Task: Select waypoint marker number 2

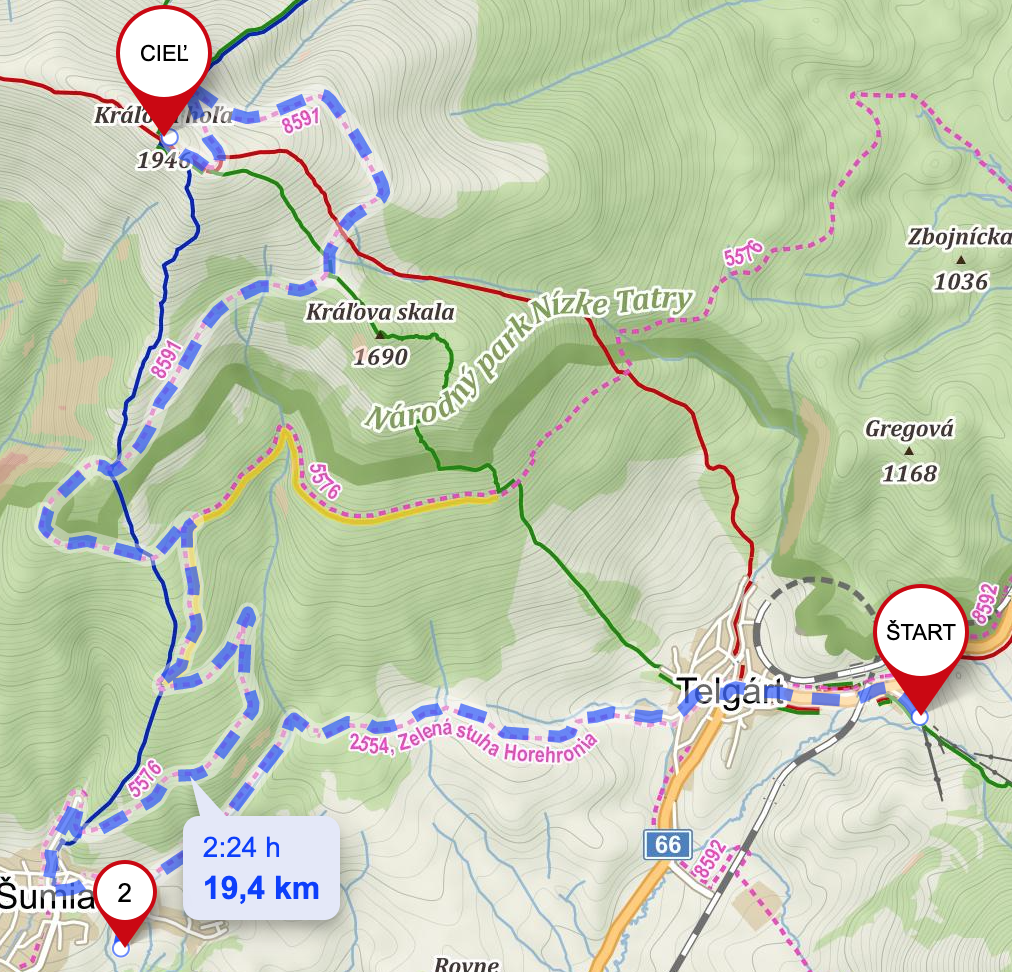Action: pos(125,902)
